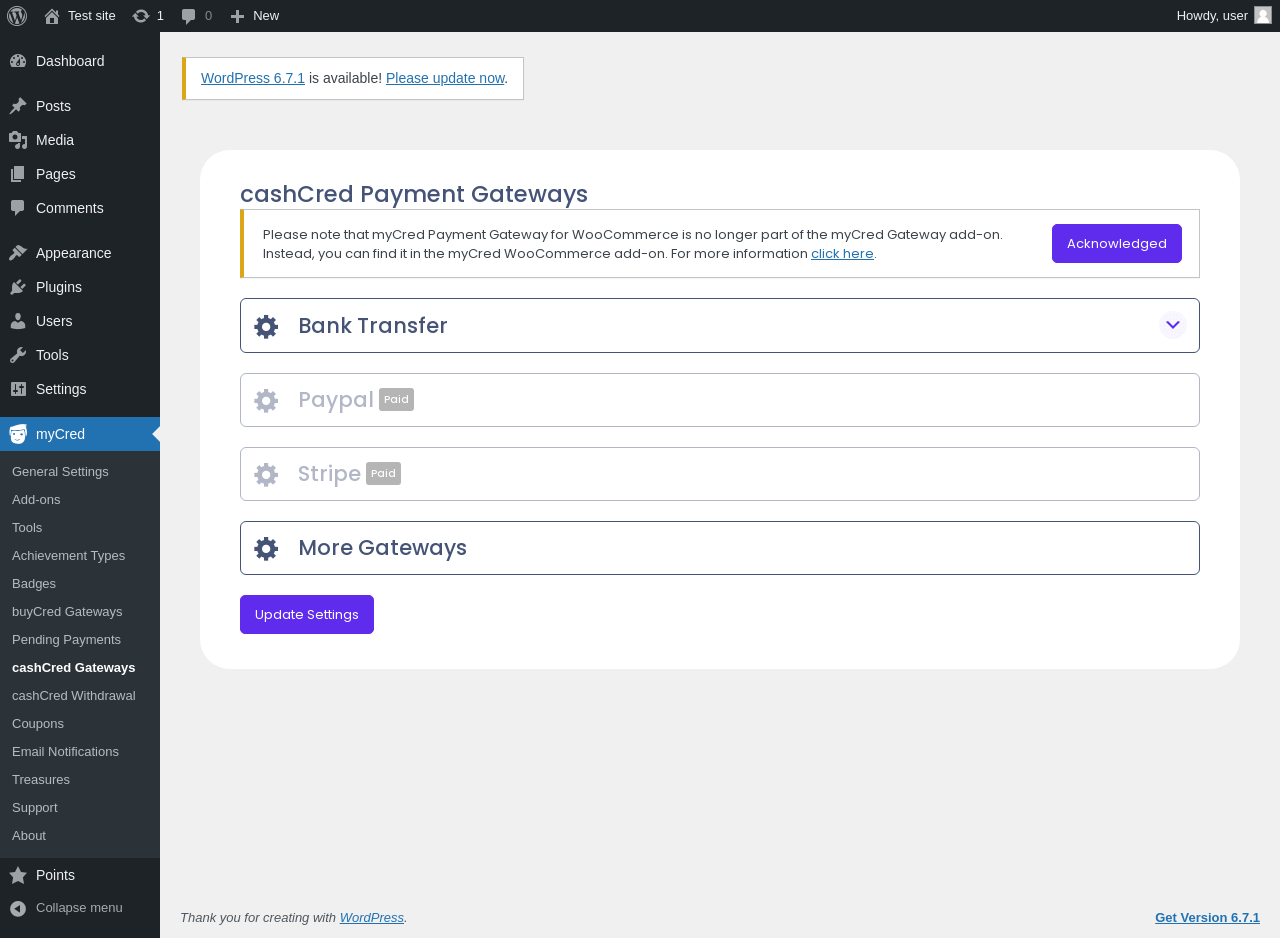This screenshot has height=938, width=1280.
Task: Open the Appearance menu
Action: click(80, 253)
